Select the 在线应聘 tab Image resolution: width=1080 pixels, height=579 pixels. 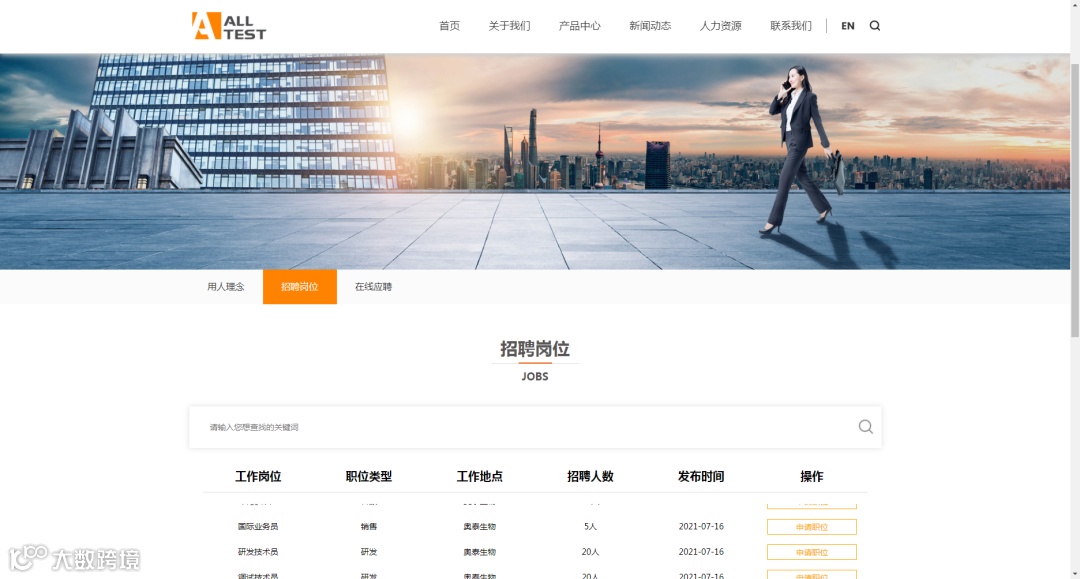tap(373, 286)
